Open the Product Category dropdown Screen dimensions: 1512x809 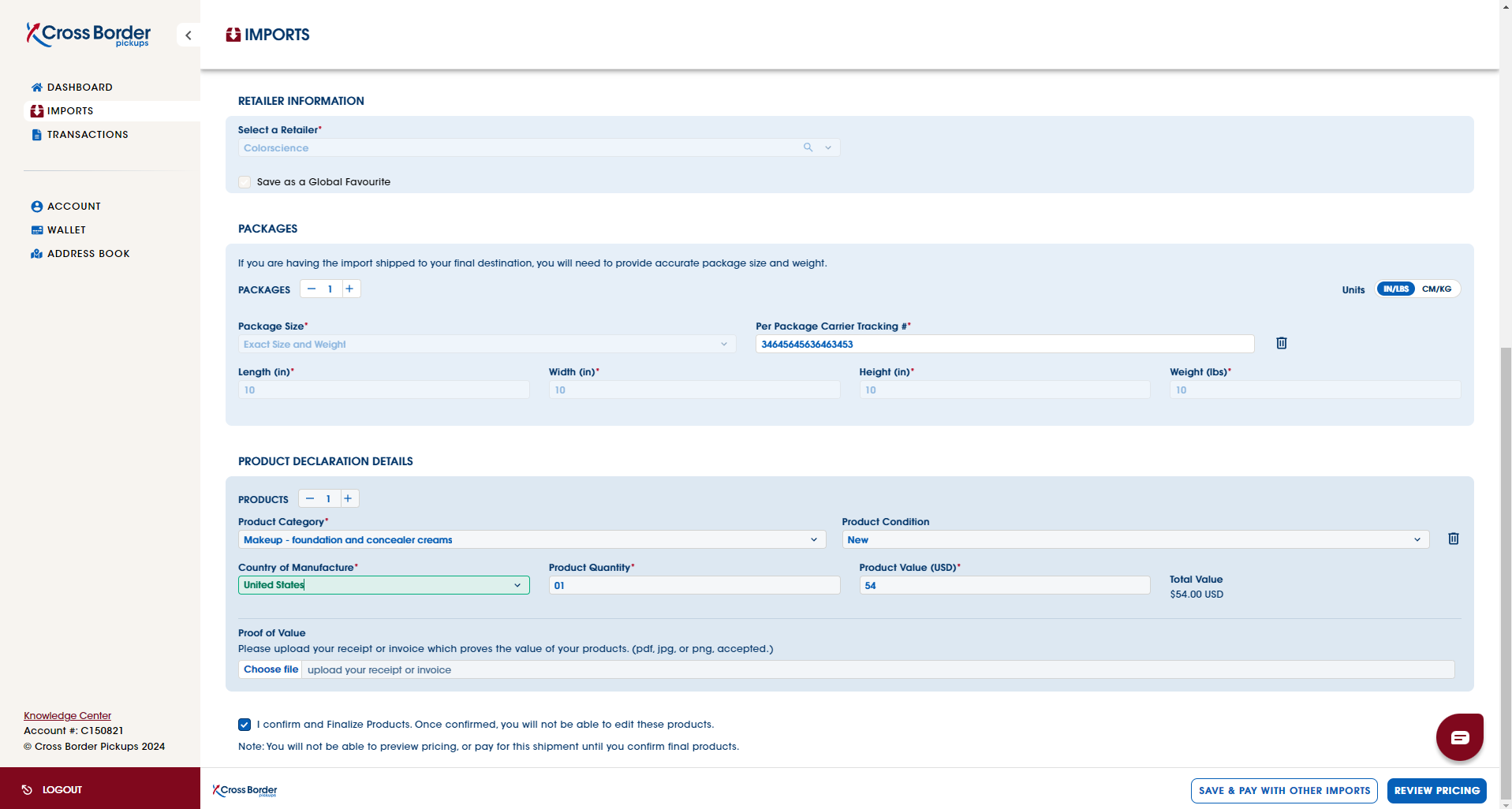532,539
